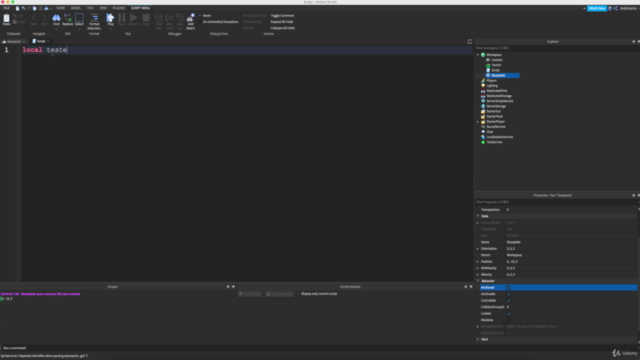Expand the Velocity property

[x=478, y=275]
